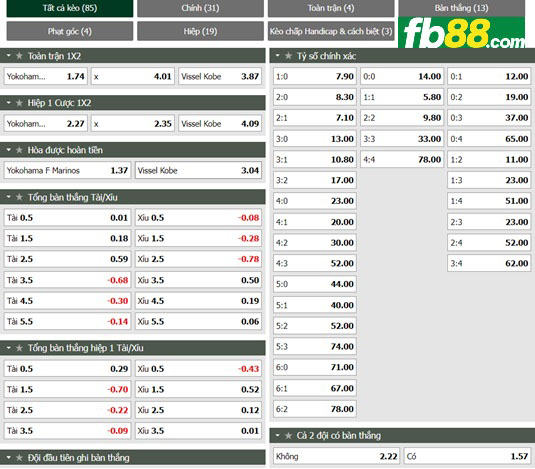Pick correct score 1:2 at 11.00

[489, 160]
